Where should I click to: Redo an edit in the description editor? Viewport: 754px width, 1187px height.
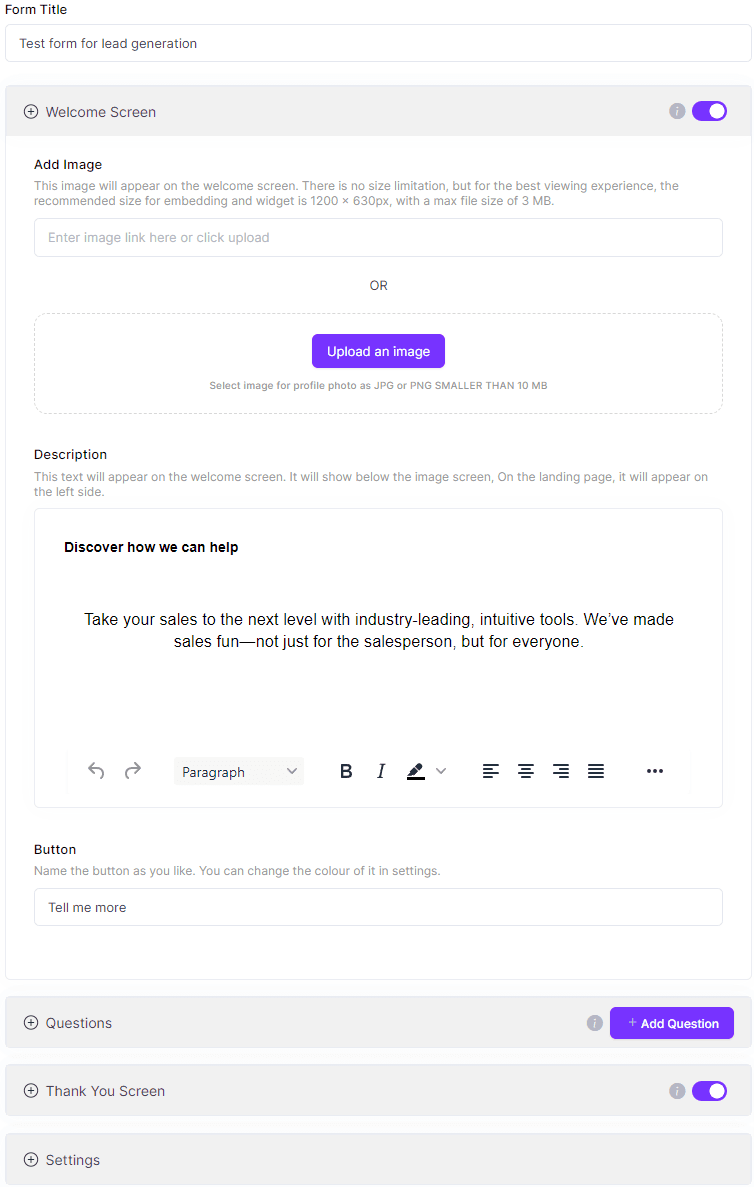132,771
